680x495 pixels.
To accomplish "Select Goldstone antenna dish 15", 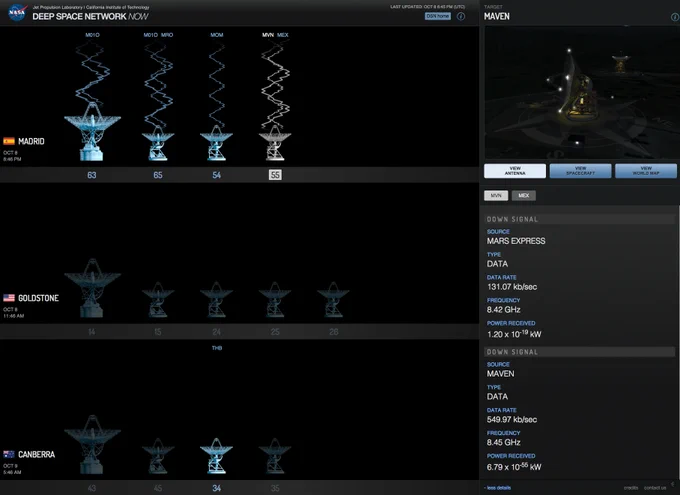I will click(x=158, y=299).
